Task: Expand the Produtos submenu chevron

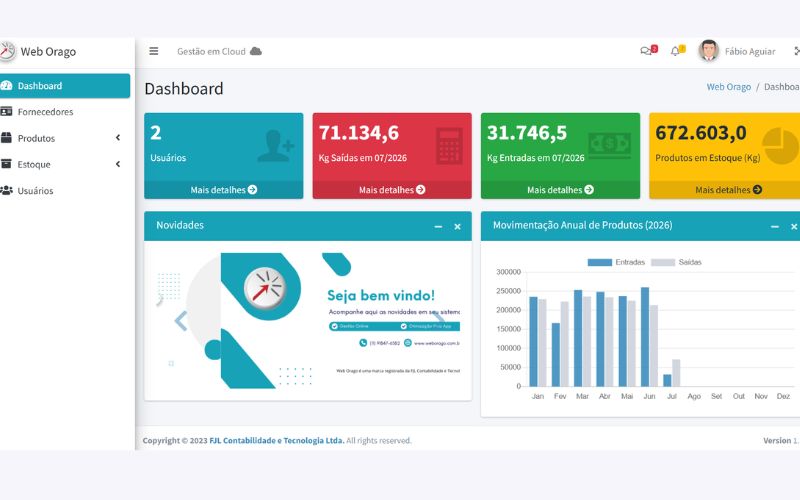Action: click(x=118, y=138)
